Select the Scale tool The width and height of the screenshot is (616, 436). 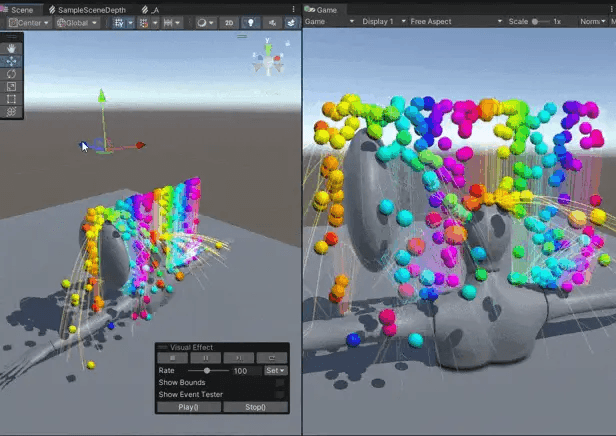coord(12,86)
